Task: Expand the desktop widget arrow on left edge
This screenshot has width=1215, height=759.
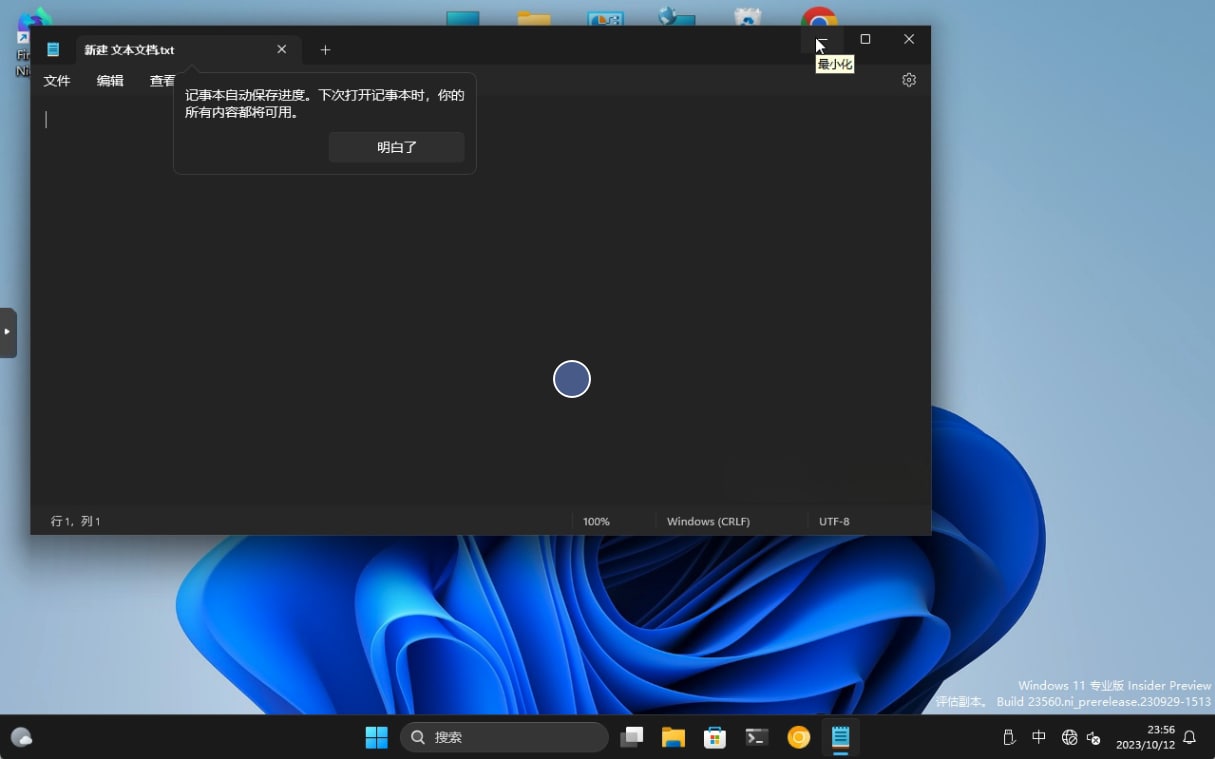Action: (9, 332)
